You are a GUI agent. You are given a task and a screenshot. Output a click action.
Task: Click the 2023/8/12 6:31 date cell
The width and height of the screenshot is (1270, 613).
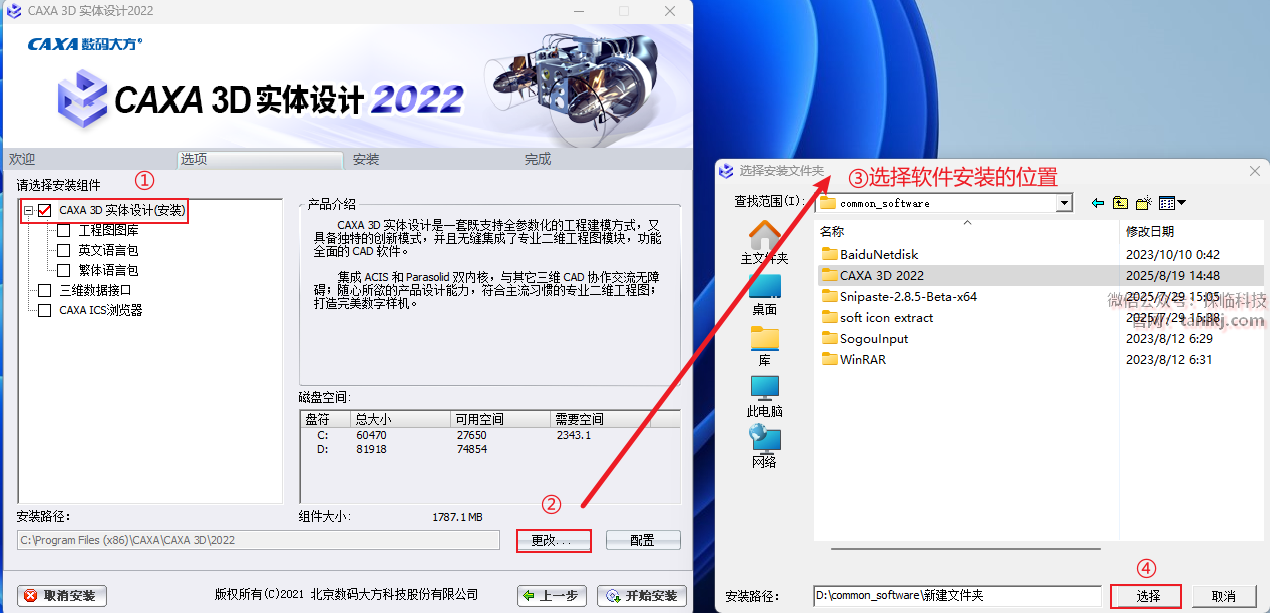coord(1169,359)
